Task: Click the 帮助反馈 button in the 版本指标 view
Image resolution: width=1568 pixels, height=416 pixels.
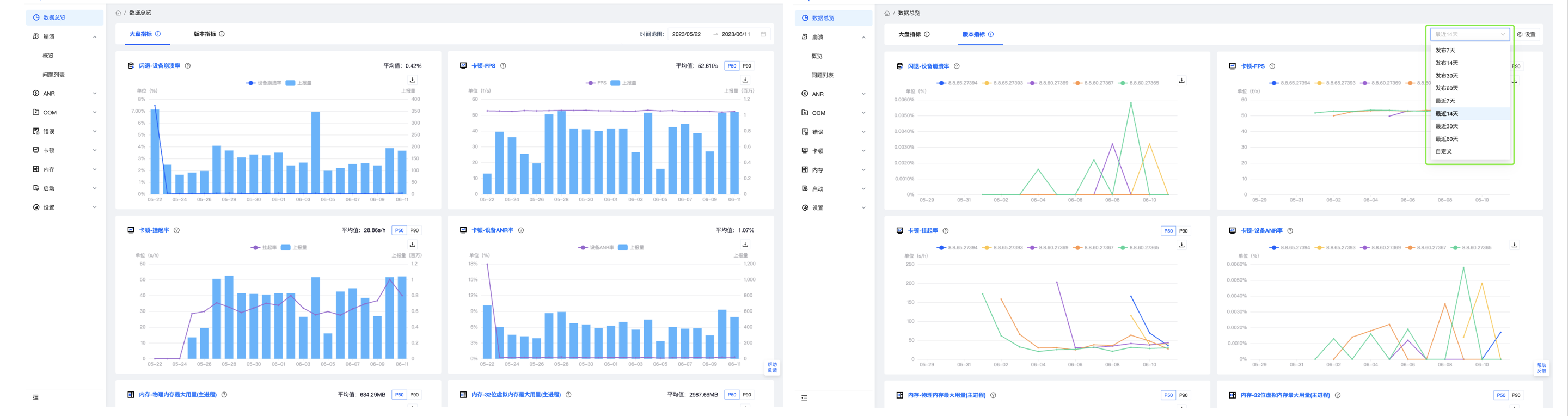Action: click(1541, 368)
